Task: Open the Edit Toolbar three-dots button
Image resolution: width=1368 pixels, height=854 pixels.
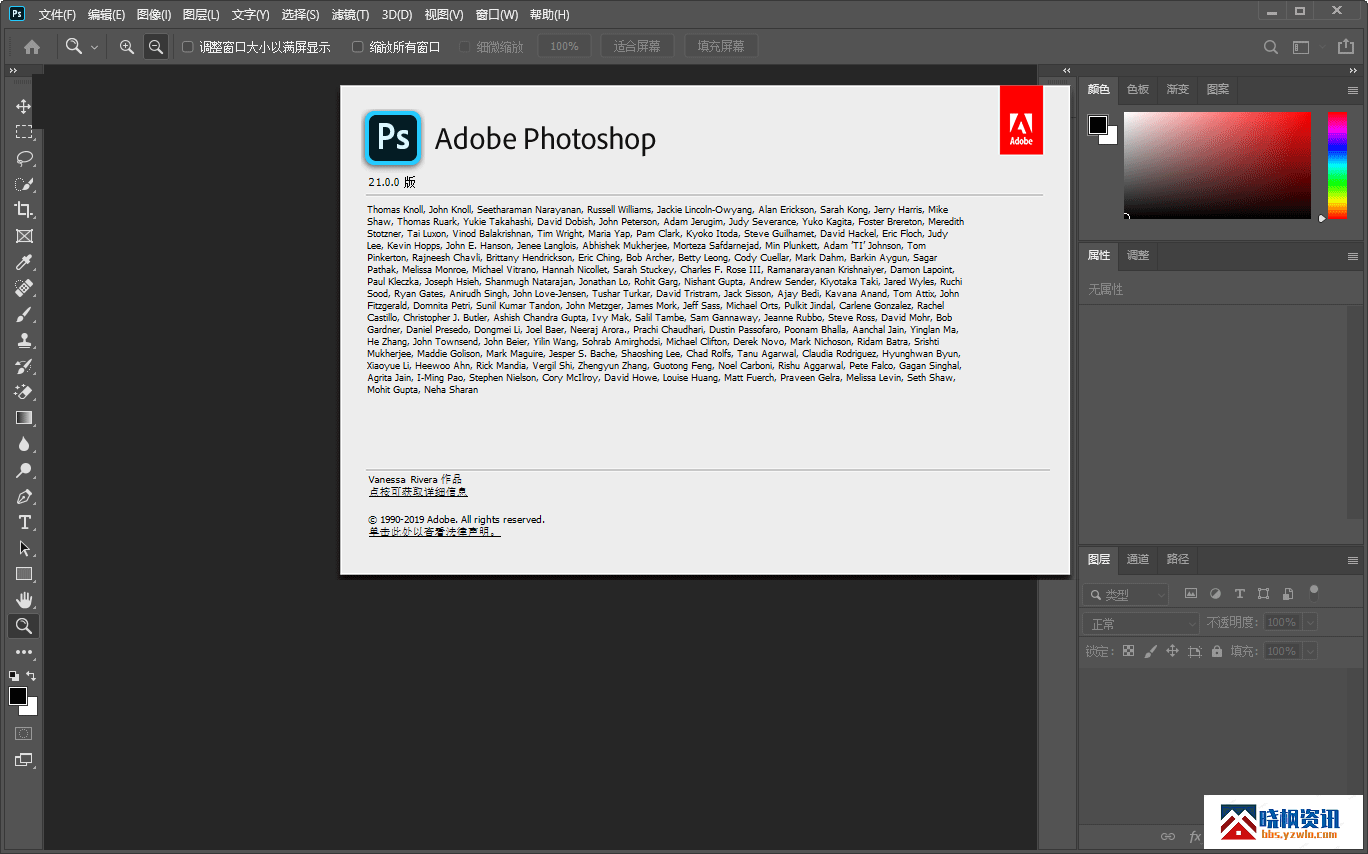Action: (23, 652)
